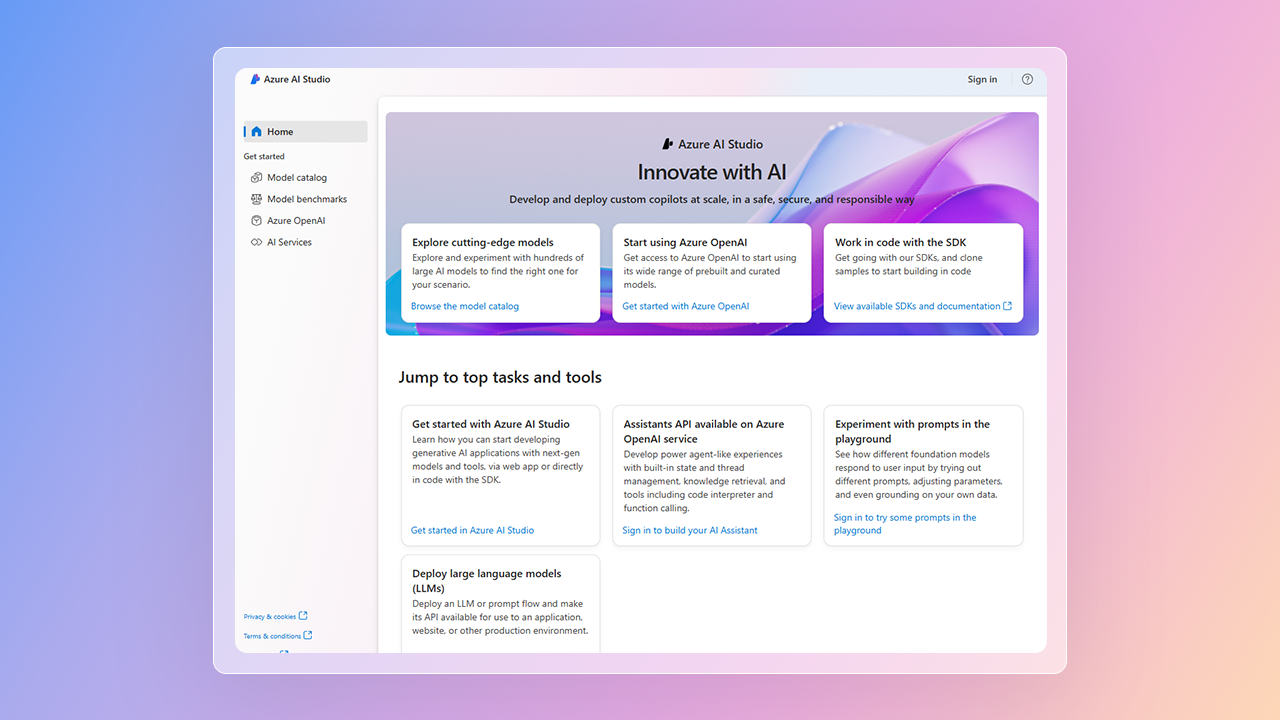Click the Home icon in sidebar
This screenshot has width=1280, height=720.
tap(257, 132)
